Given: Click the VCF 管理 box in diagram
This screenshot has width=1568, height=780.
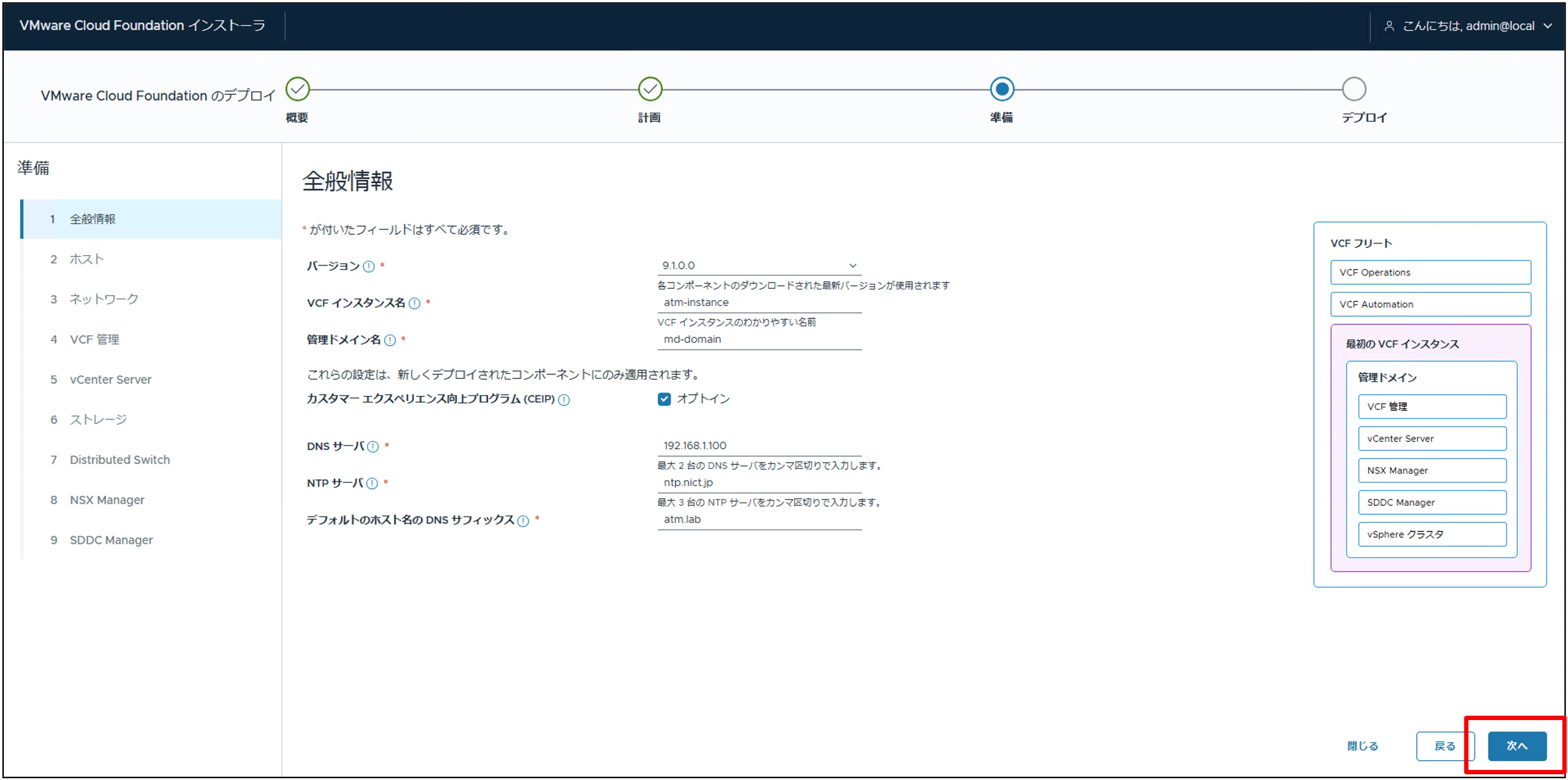Looking at the screenshot, I should (x=1432, y=407).
